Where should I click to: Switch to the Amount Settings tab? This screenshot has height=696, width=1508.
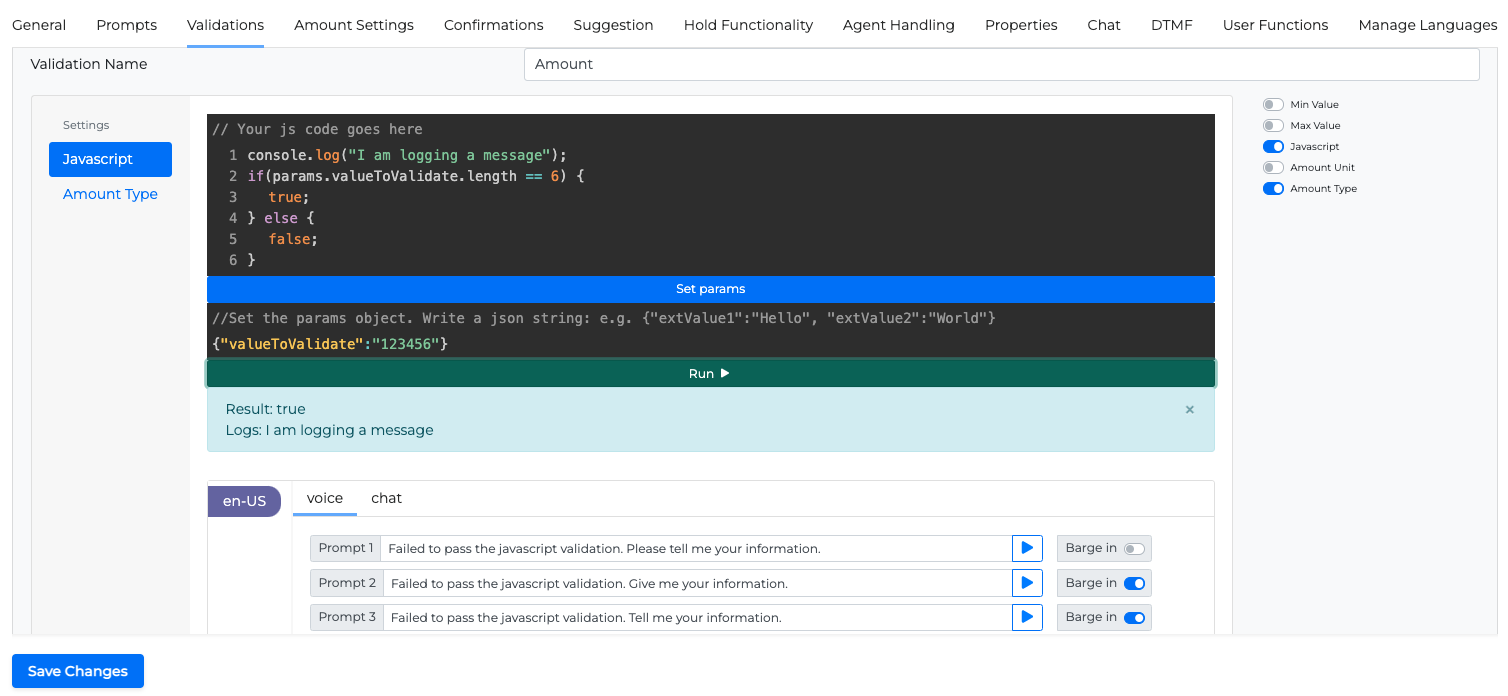click(x=354, y=25)
